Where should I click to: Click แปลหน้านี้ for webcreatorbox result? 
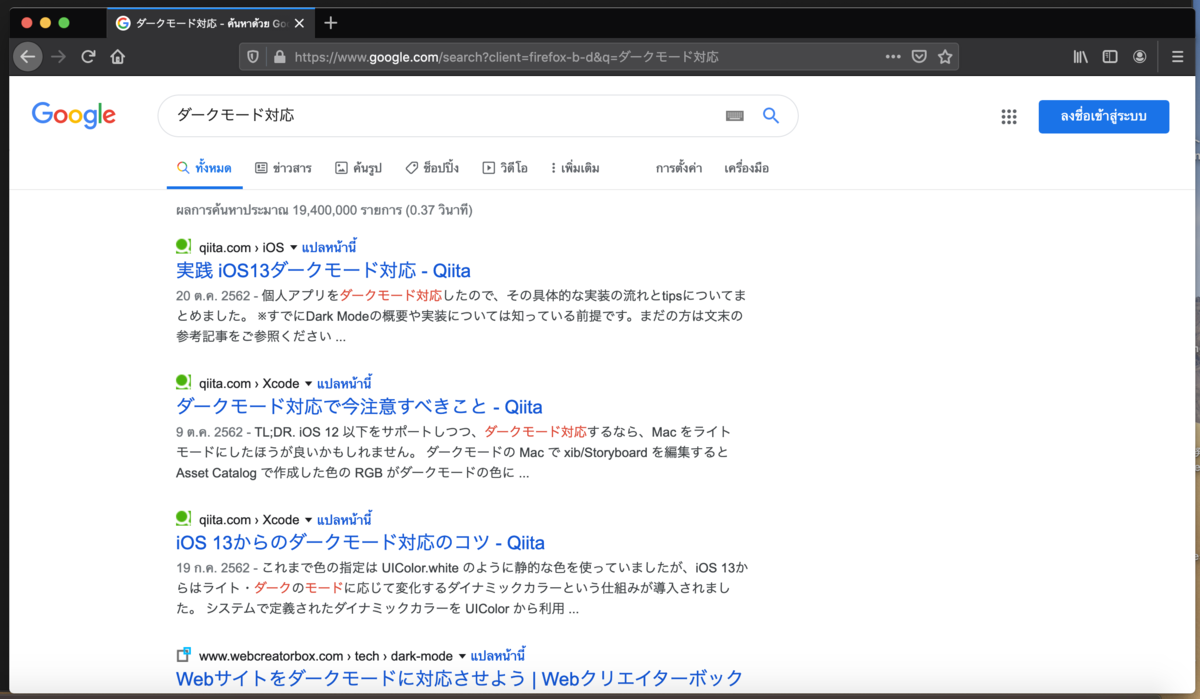point(499,656)
